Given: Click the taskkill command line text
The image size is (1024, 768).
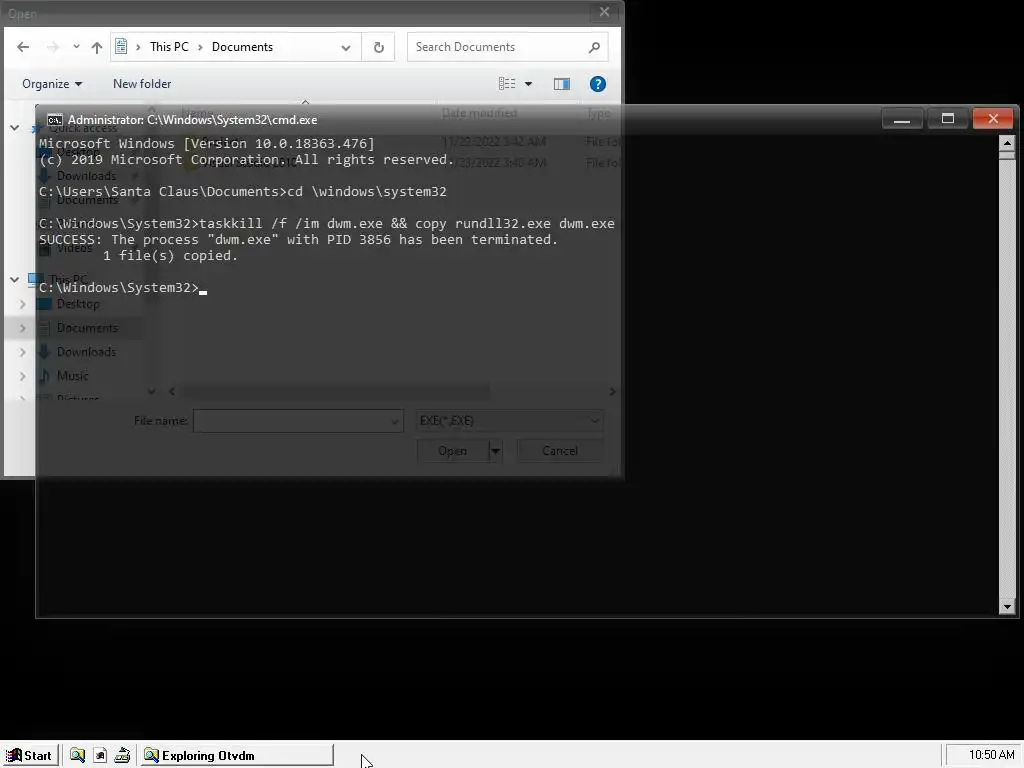Looking at the screenshot, I should (407, 223).
